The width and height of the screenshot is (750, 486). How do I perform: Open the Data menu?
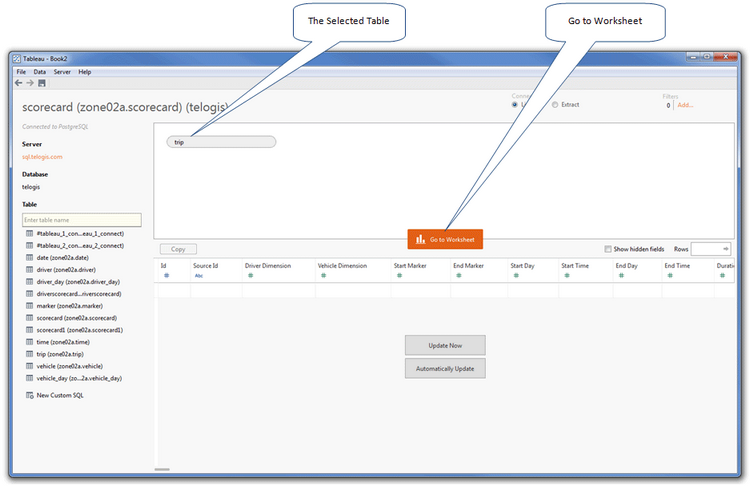tap(40, 72)
